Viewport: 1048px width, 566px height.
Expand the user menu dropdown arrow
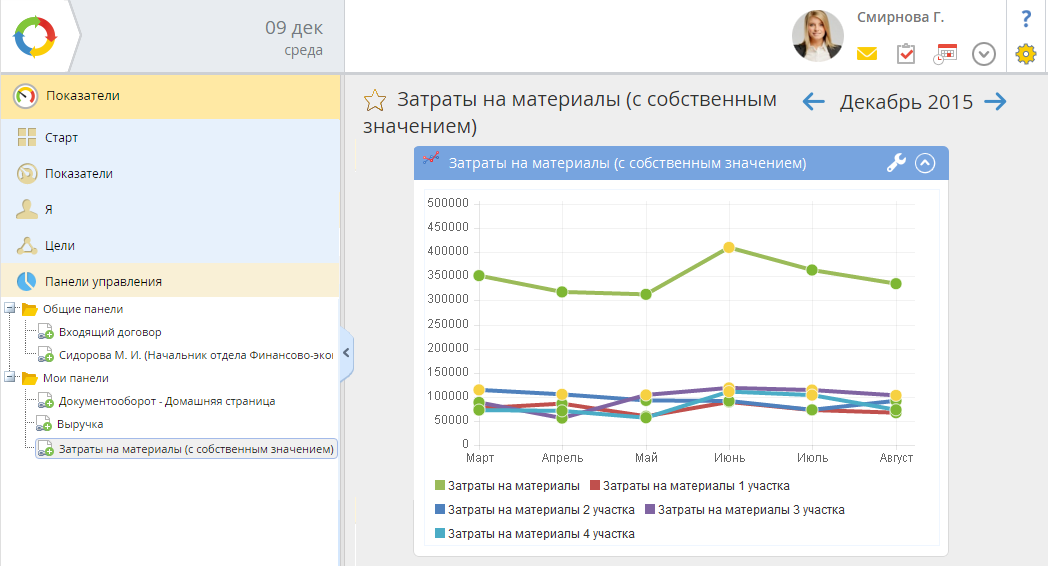coord(984,54)
